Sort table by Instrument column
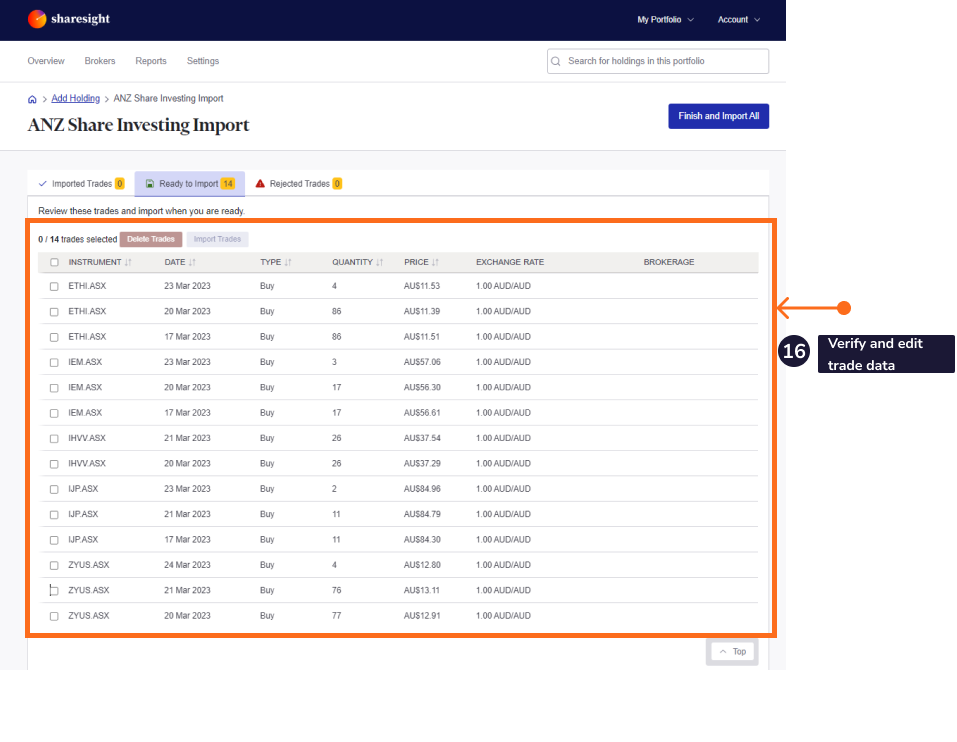The height and width of the screenshot is (742, 957). (x=128, y=262)
